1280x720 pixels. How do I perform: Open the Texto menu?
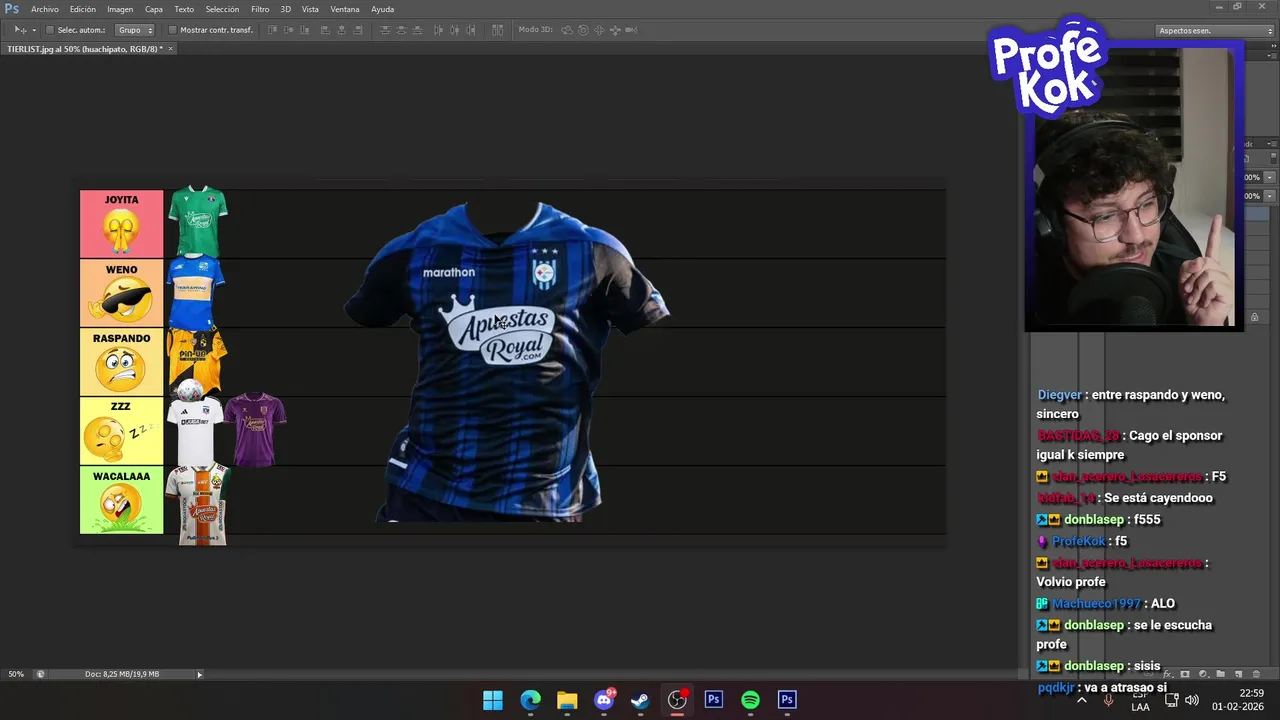pyautogui.click(x=184, y=9)
